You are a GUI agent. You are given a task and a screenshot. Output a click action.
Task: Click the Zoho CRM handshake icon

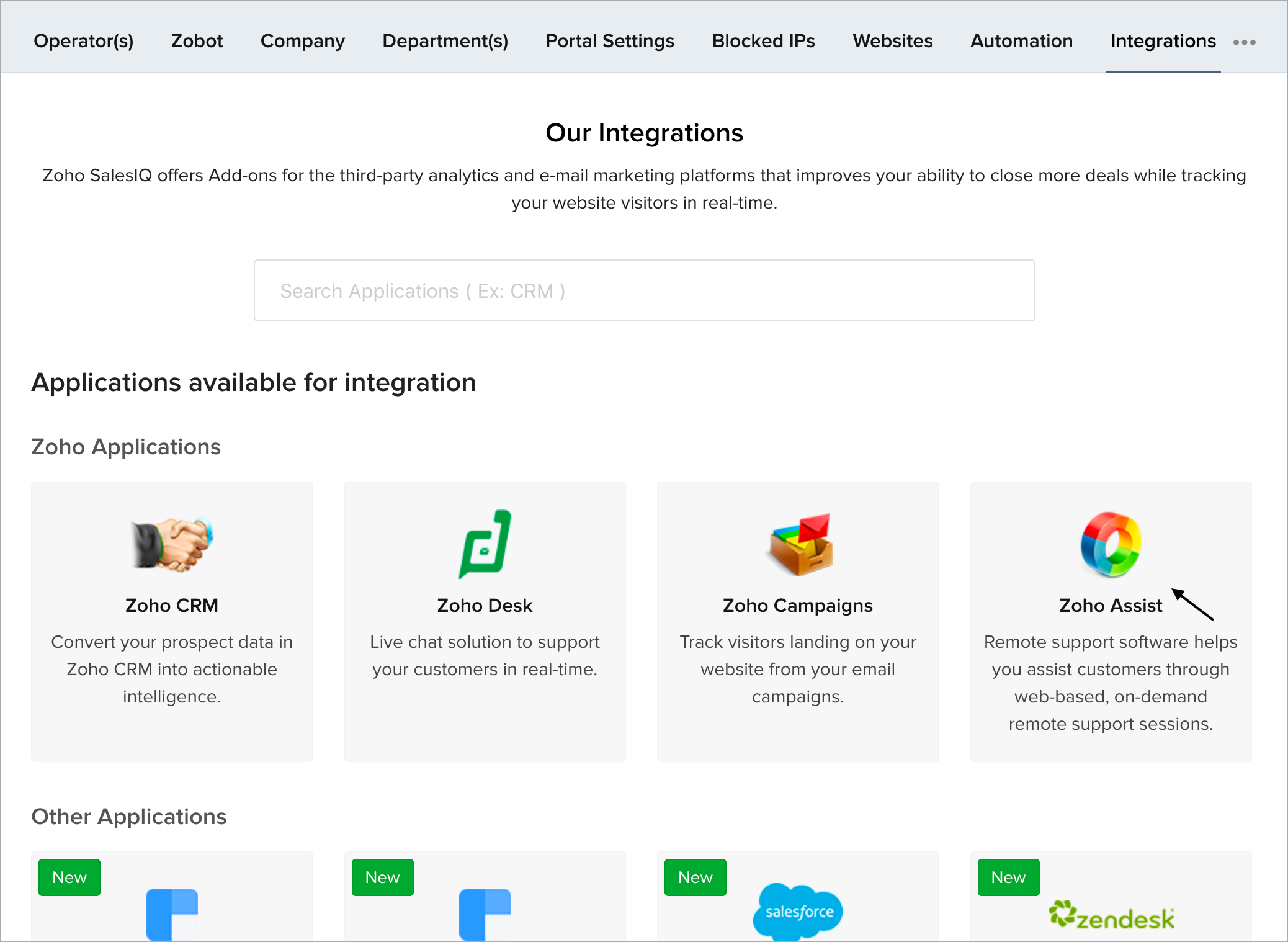coord(172,544)
